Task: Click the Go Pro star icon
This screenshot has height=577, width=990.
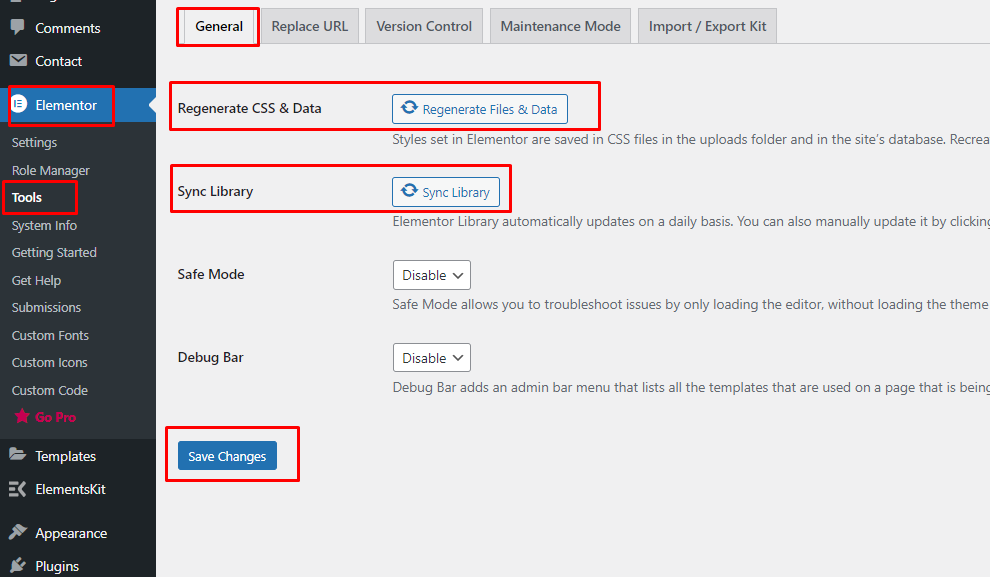Action: click(22, 416)
